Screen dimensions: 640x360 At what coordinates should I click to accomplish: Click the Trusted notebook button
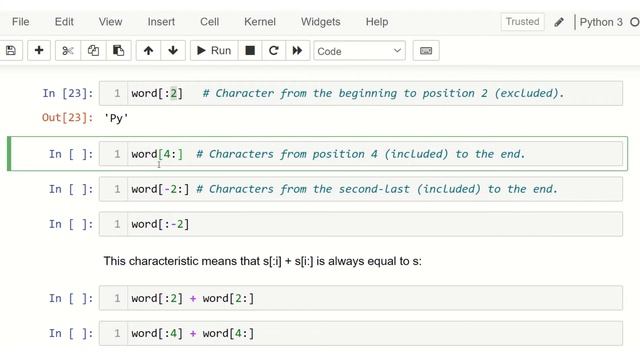522,22
